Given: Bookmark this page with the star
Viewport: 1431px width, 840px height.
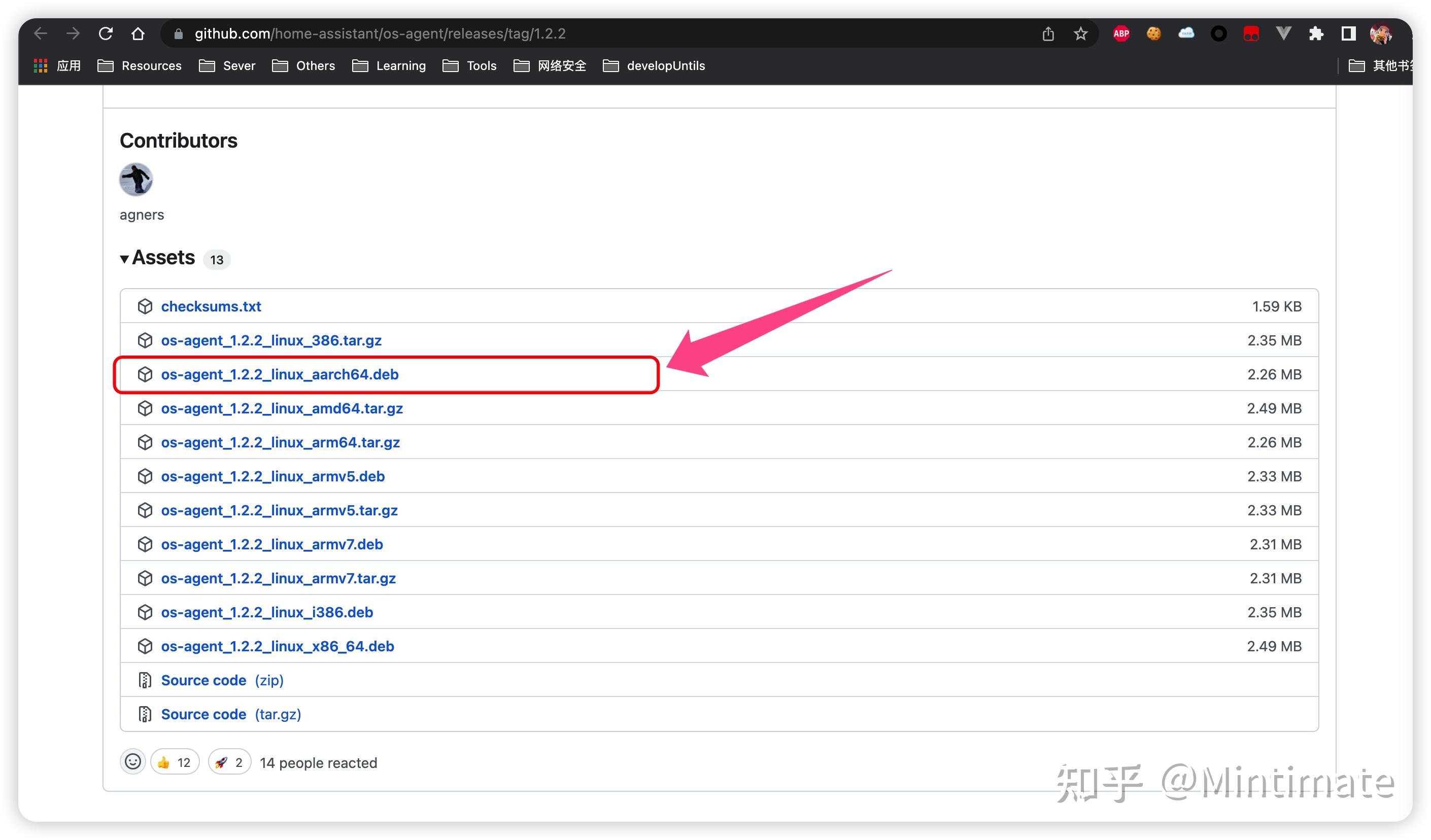Looking at the screenshot, I should [1081, 34].
